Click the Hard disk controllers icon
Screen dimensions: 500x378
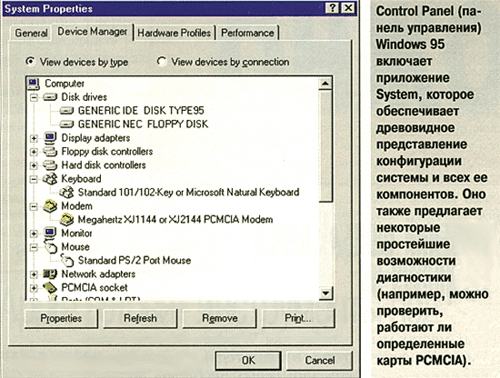[x=50, y=165]
